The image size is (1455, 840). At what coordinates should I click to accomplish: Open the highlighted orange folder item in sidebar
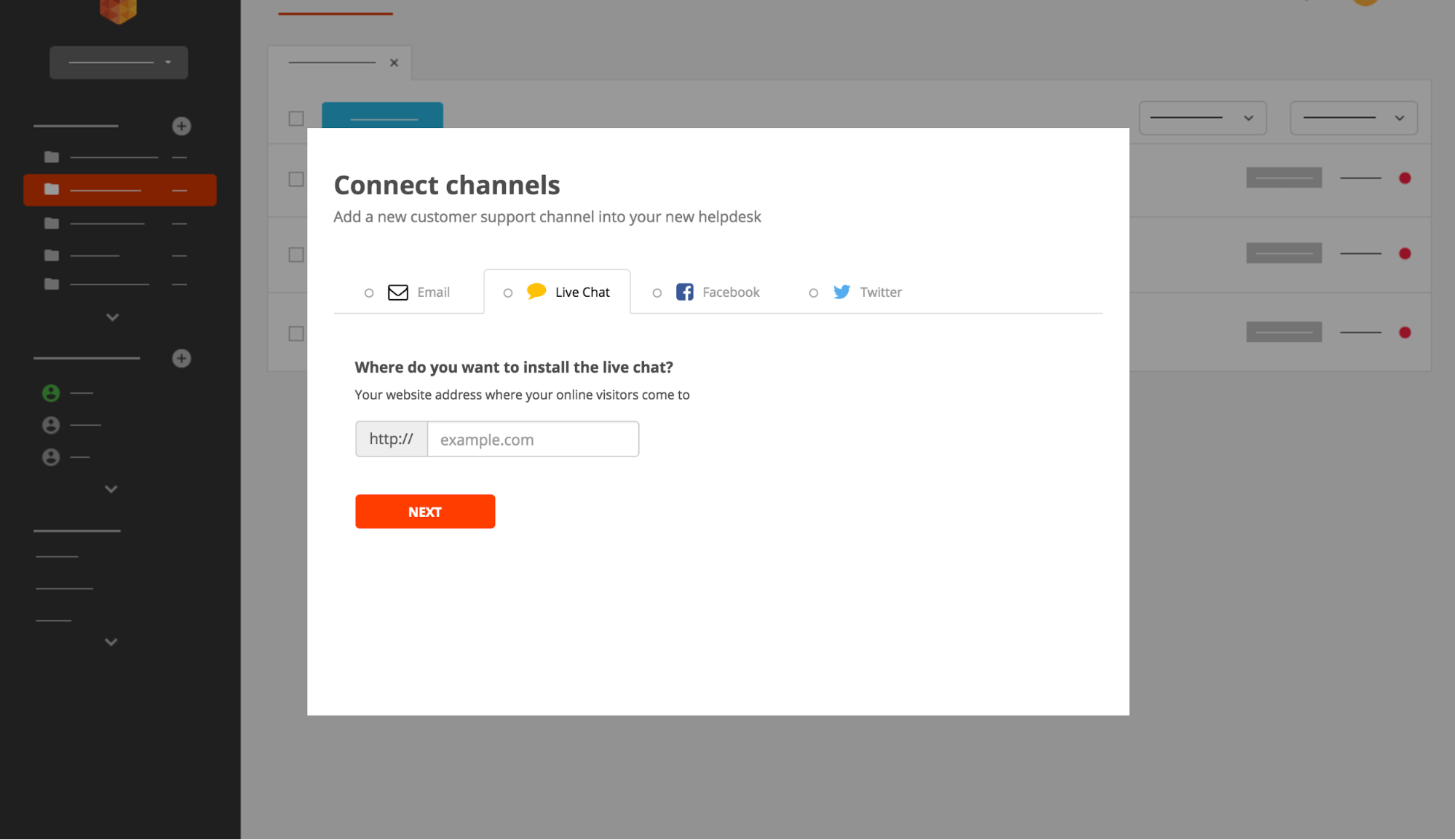click(119, 190)
